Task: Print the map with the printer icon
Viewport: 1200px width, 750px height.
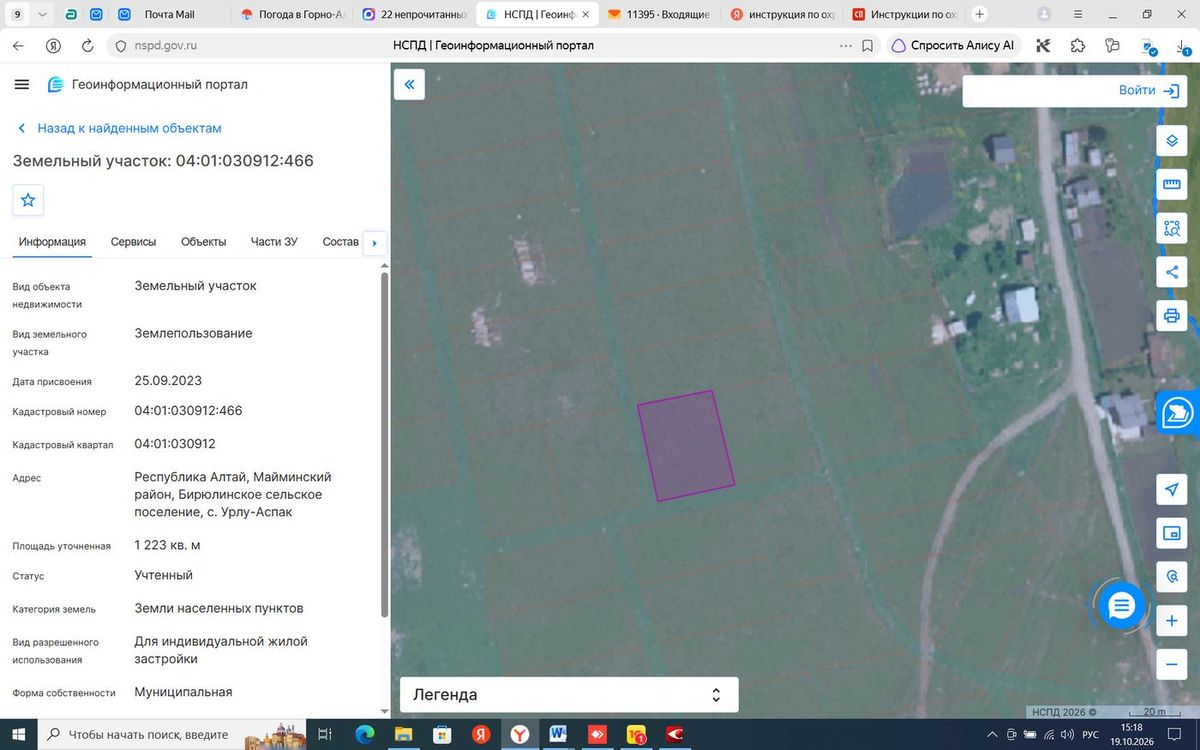Action: (x=1172, y=317)
